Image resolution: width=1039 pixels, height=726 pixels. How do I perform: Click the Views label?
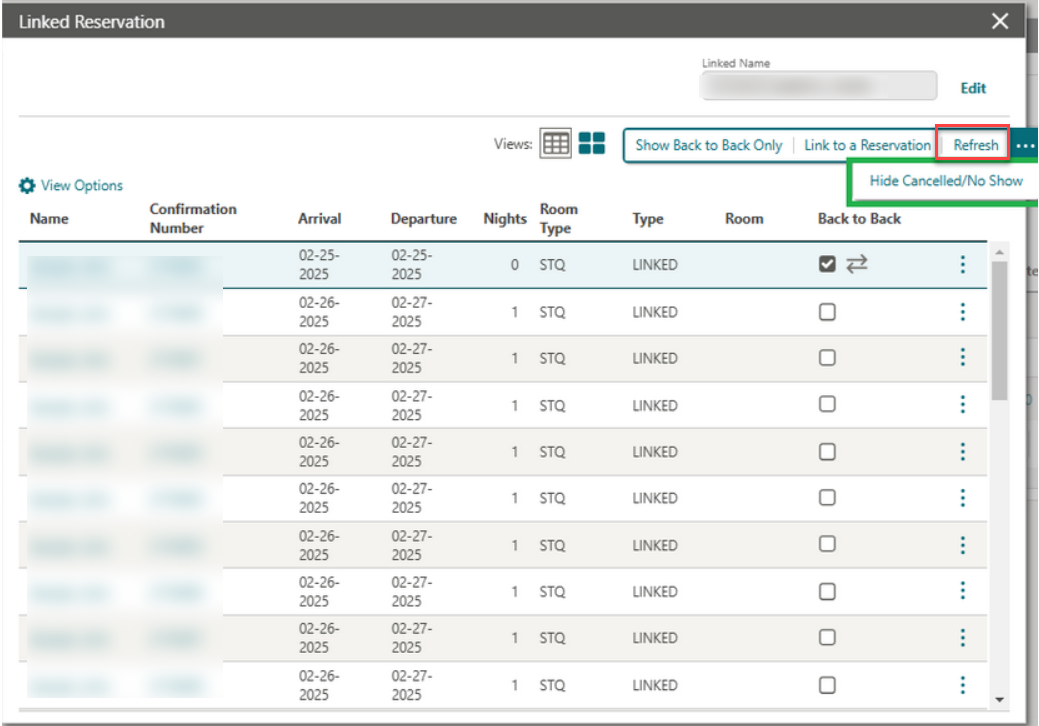click(x=513, y=144)
